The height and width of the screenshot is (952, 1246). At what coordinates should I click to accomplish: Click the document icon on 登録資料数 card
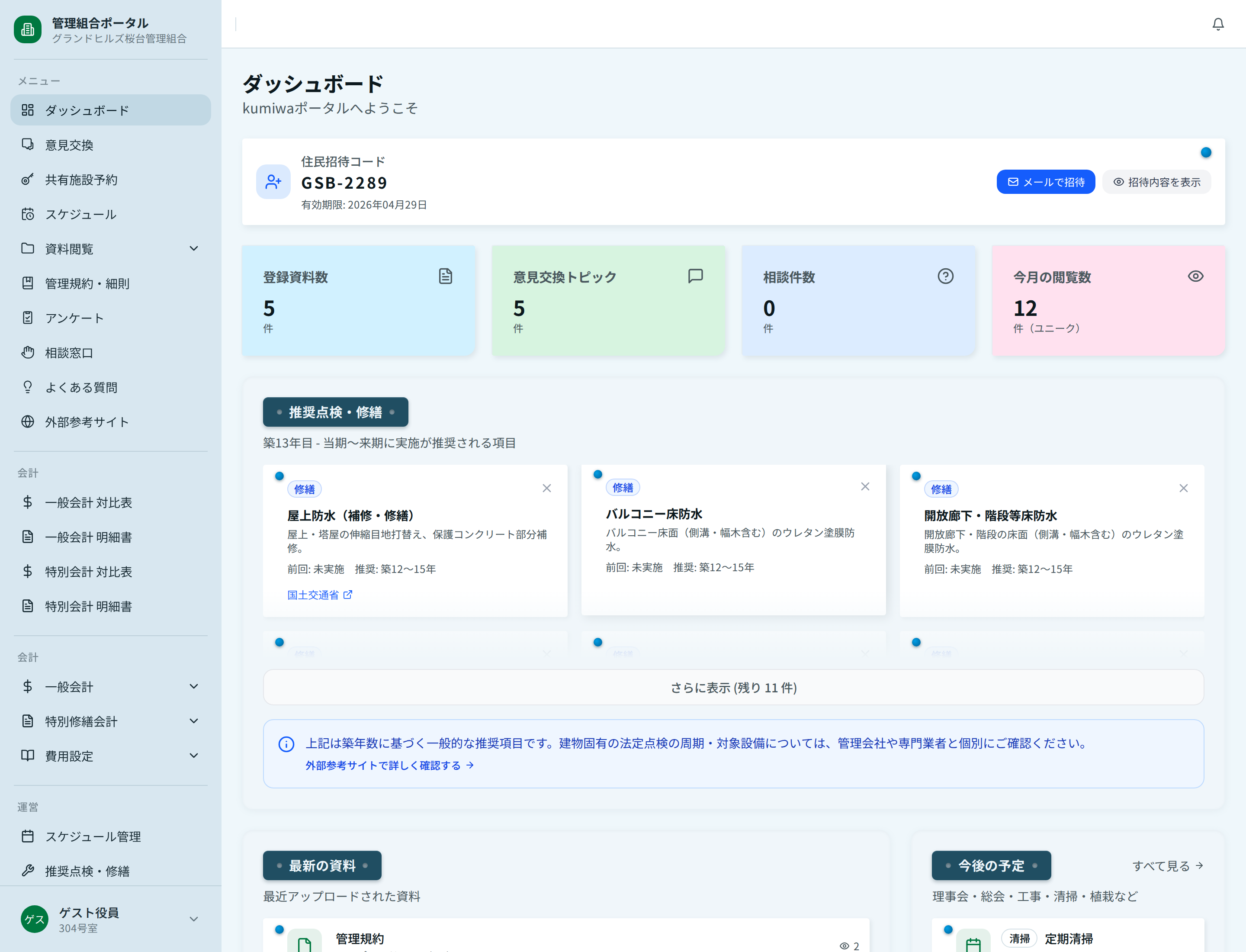coord(445,276)
